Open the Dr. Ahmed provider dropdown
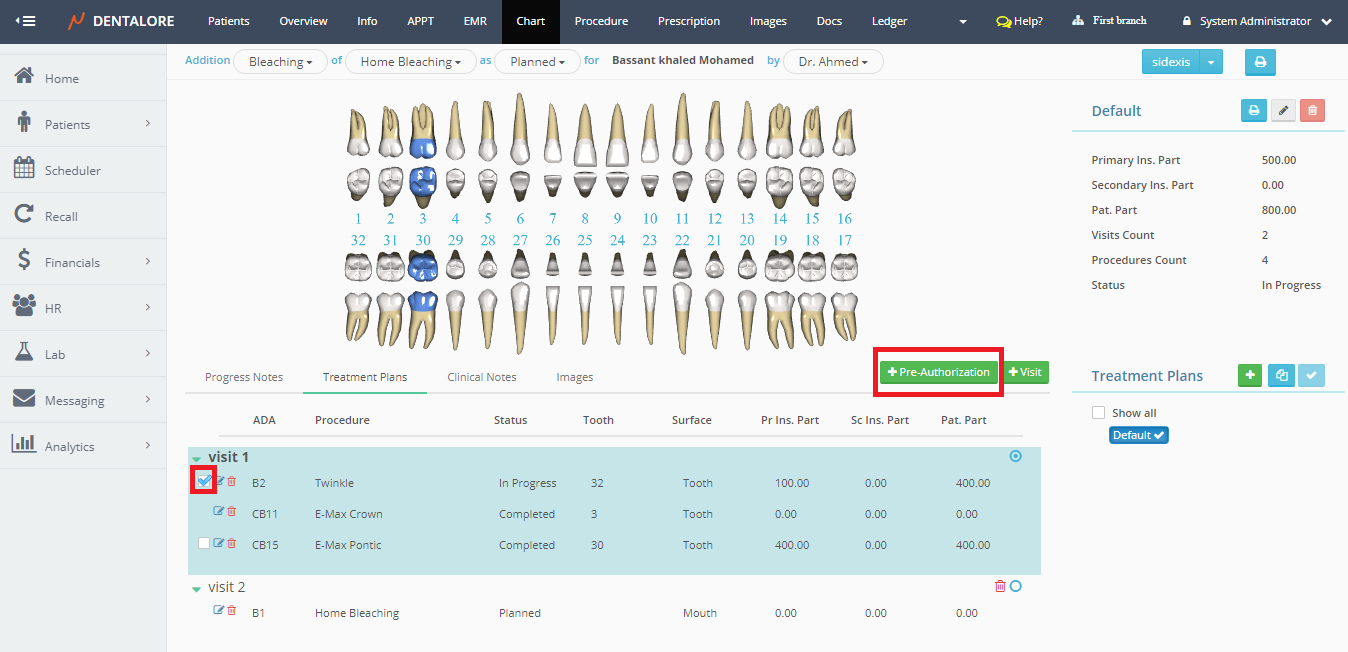1348x652 pixels. pos(833,62)
